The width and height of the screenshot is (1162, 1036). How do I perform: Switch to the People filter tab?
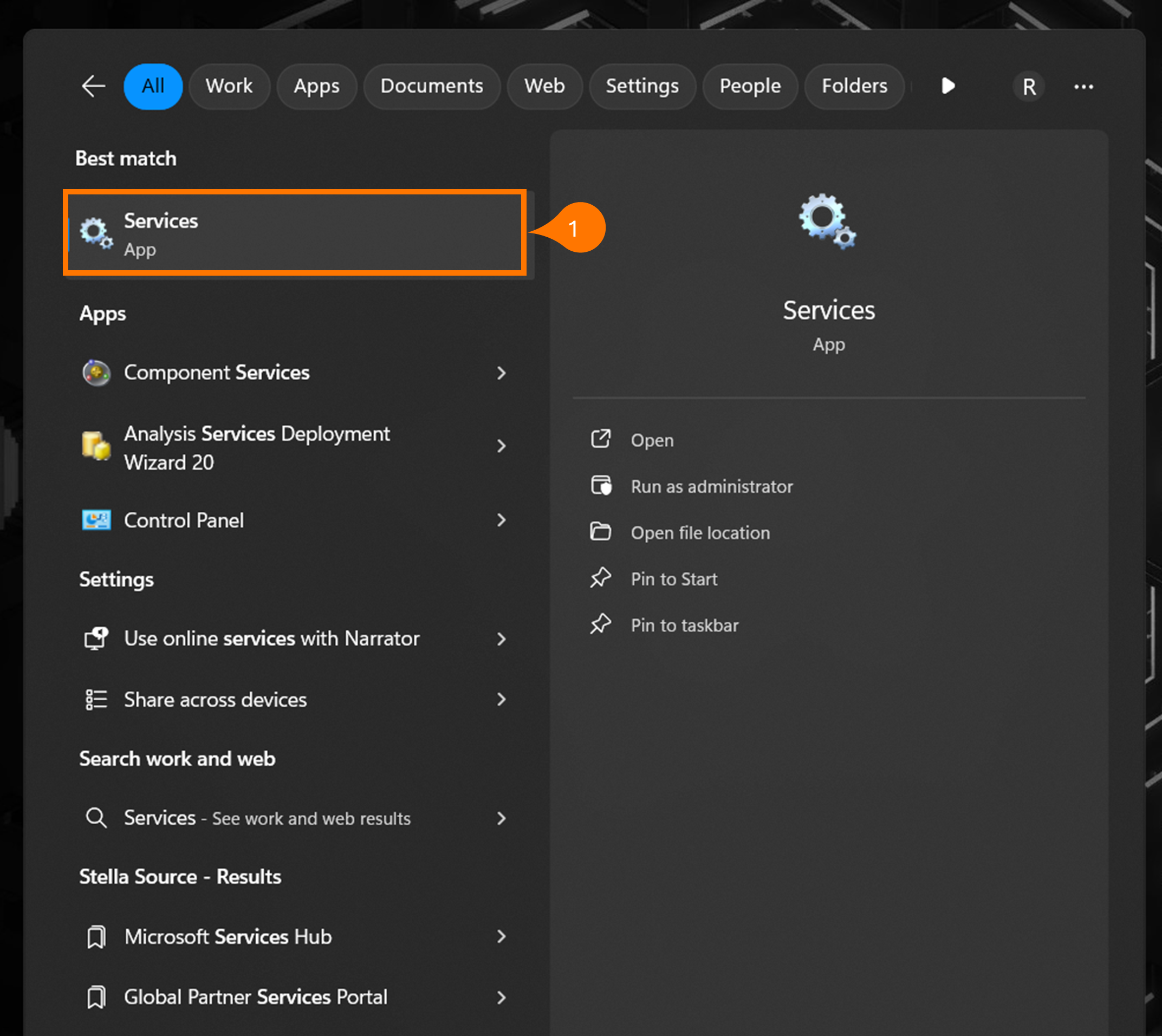[750, 87]
